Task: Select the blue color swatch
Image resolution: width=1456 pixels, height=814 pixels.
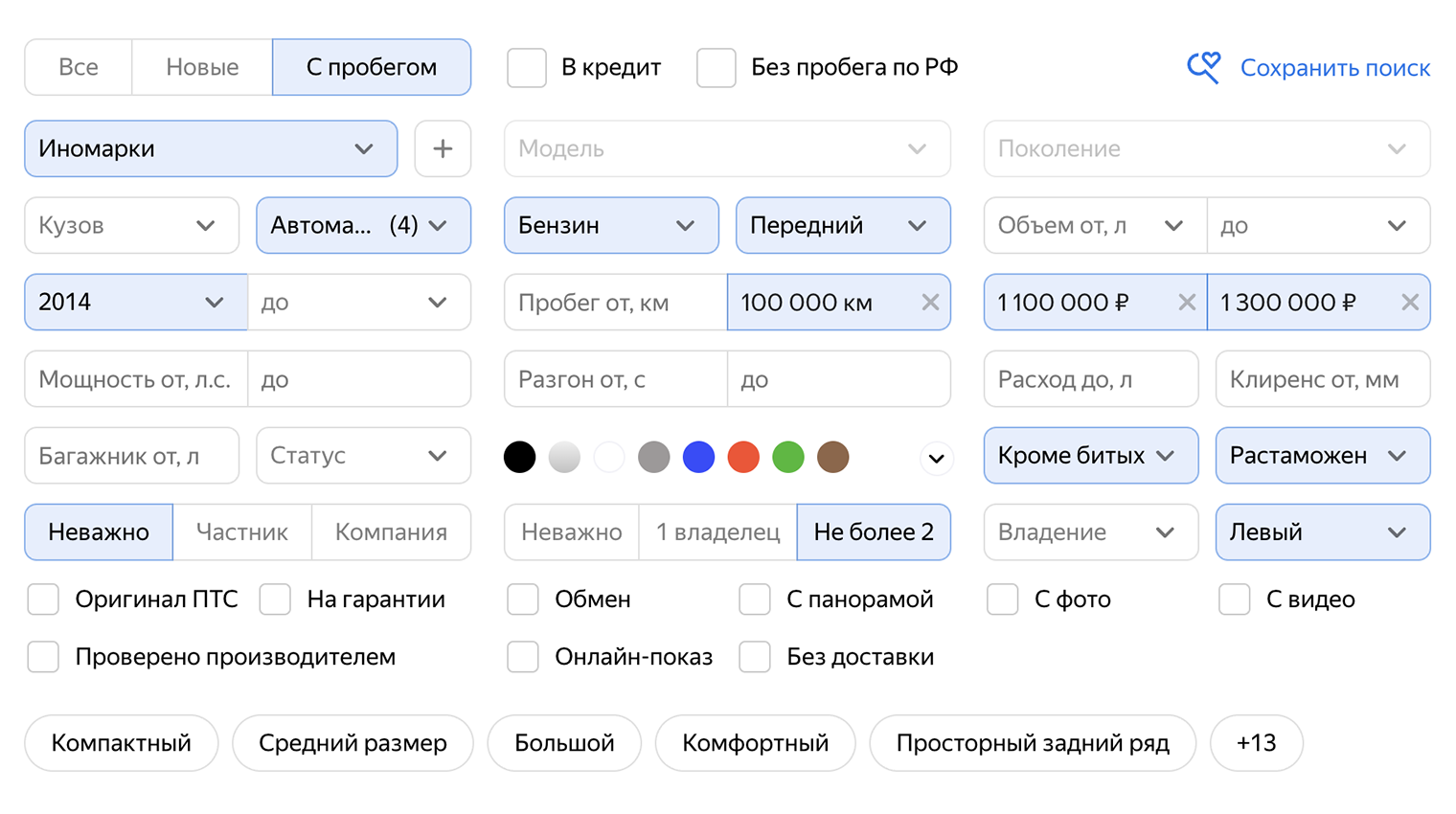Action: tap(699, 457)
